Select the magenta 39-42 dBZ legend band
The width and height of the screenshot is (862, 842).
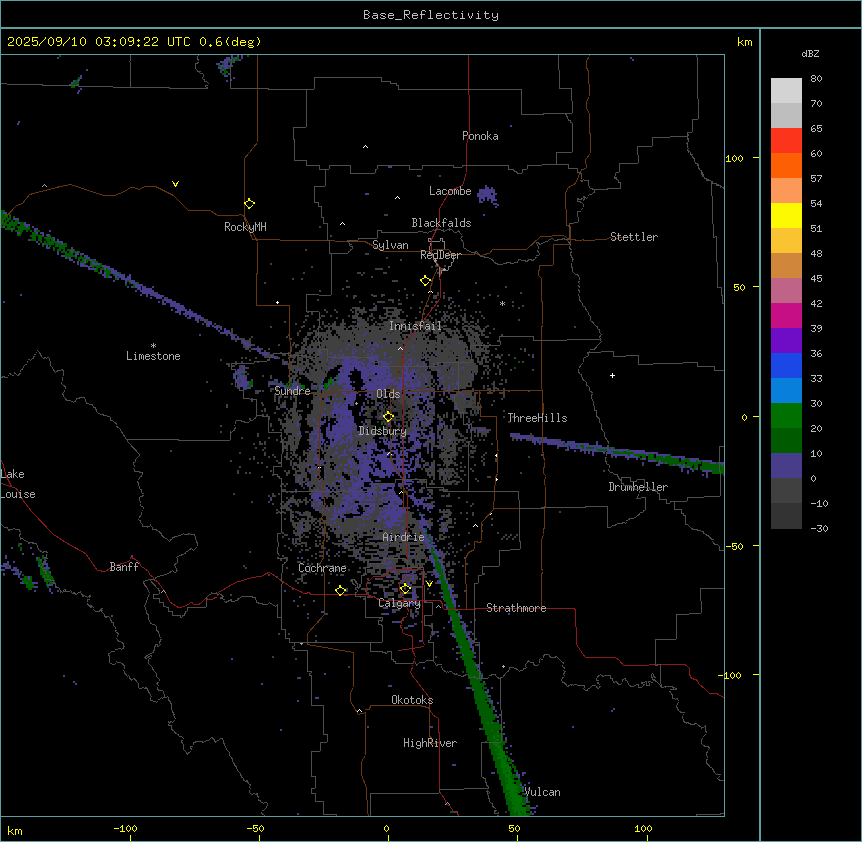click(x=786, y=315)
